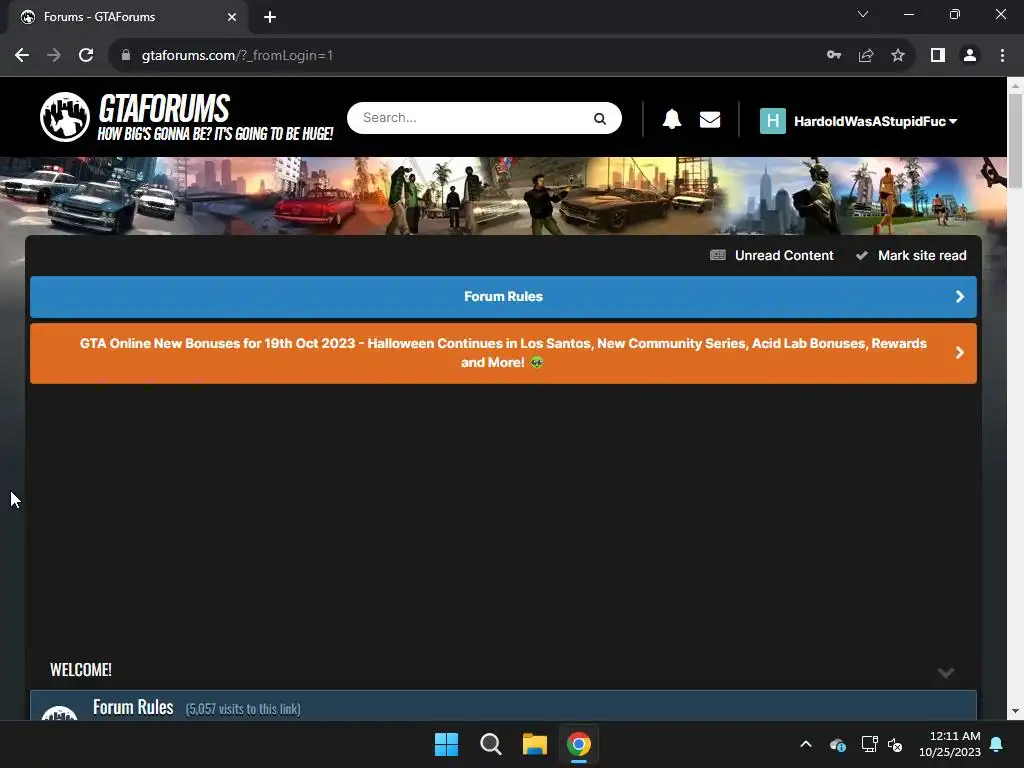Open File Explorer from taskbar
The width and height of the screenshot is (1024, 768).
click(534, 744)
